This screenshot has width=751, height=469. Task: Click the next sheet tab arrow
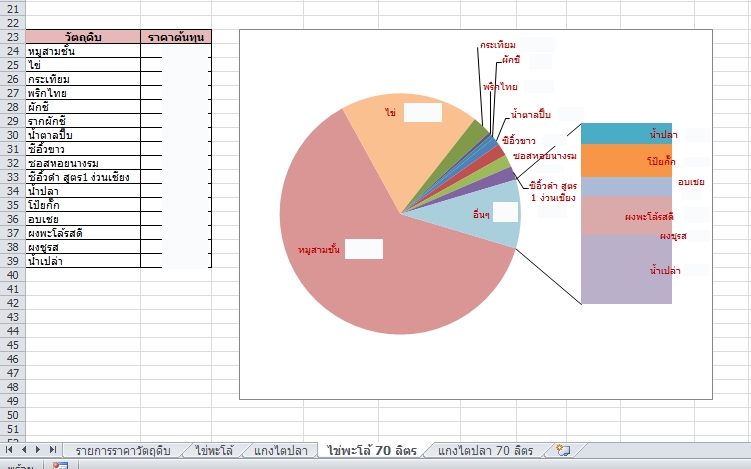37,449
